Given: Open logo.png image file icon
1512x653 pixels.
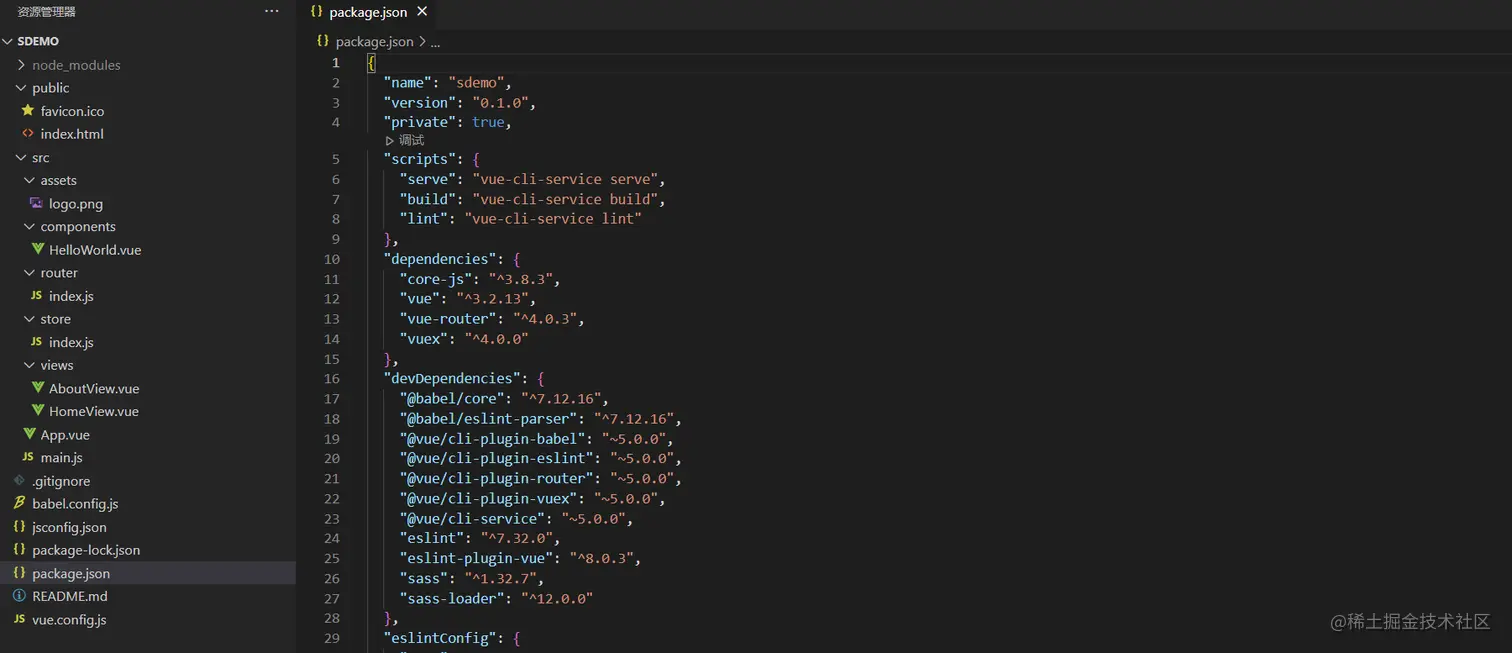Looking at the screenshot, I should [37, 203].
